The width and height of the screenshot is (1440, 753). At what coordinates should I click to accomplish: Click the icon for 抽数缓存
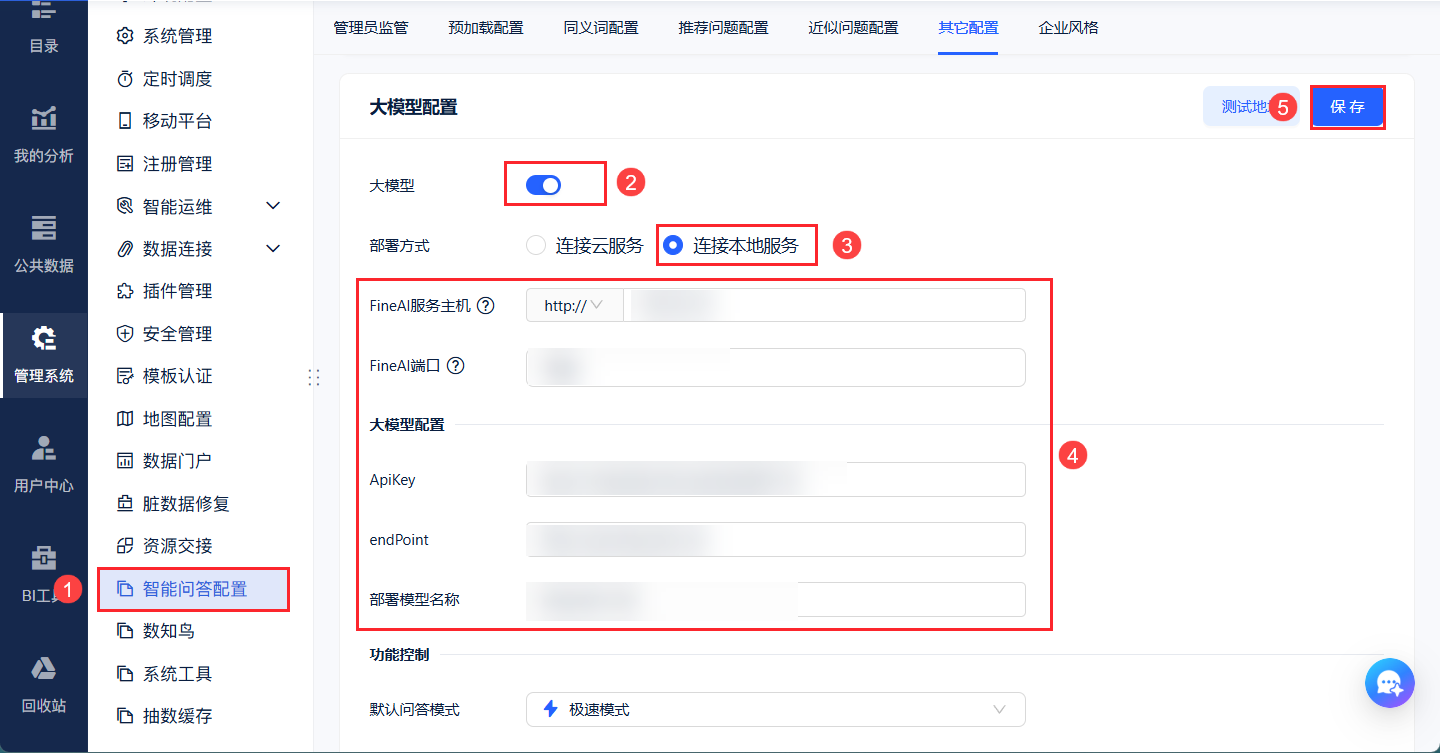tap(125, 716)
